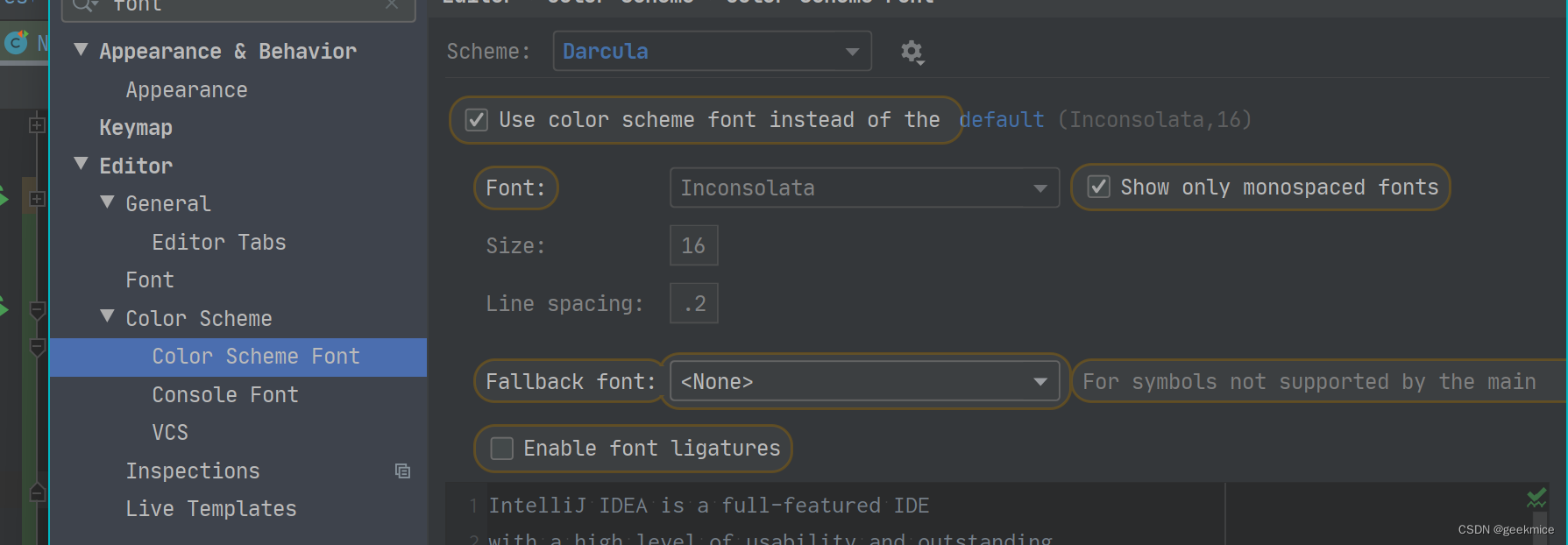The width and height of the screenshot is (1568, 545).
Task: Open the scheme actions gear menu
Action: [912, 53]
